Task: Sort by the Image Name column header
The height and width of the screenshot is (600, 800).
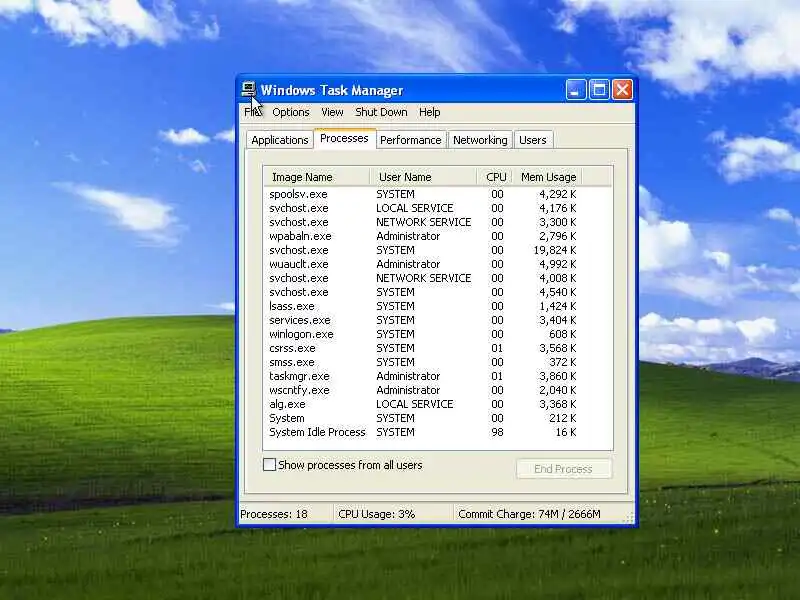Action: (x=316, y=177)
